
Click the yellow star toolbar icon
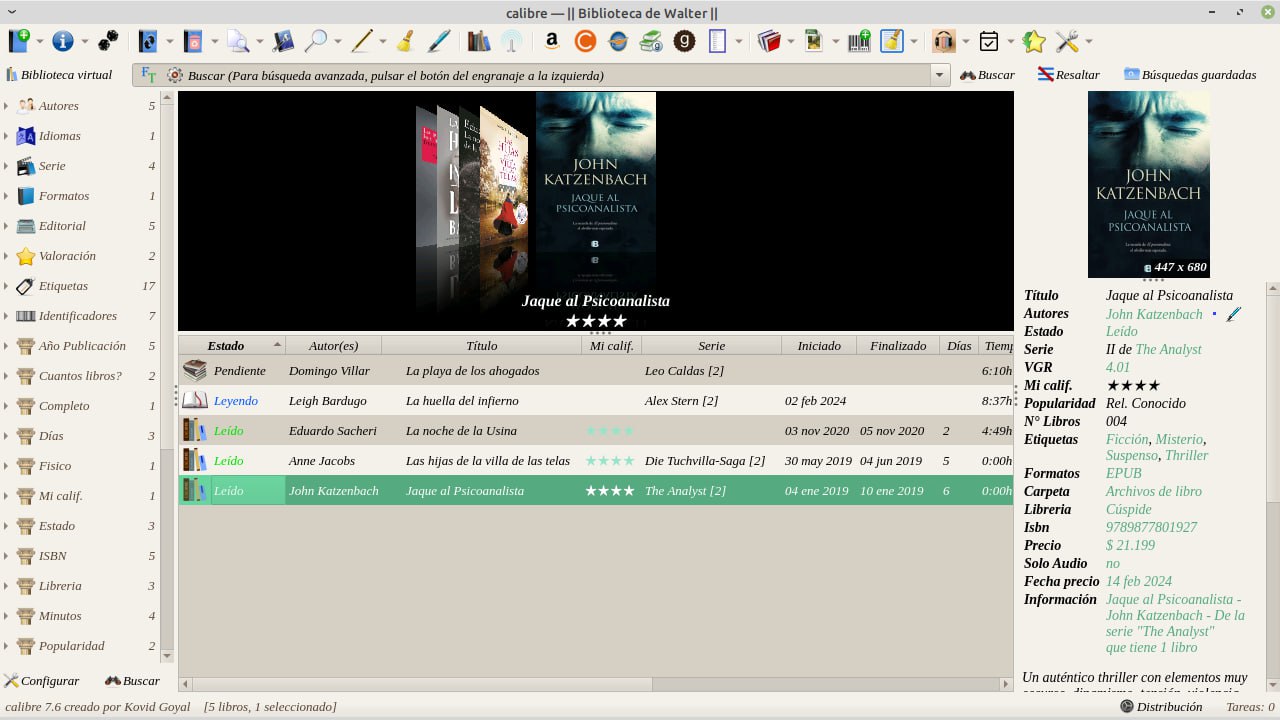click(x=1034, y=41)
